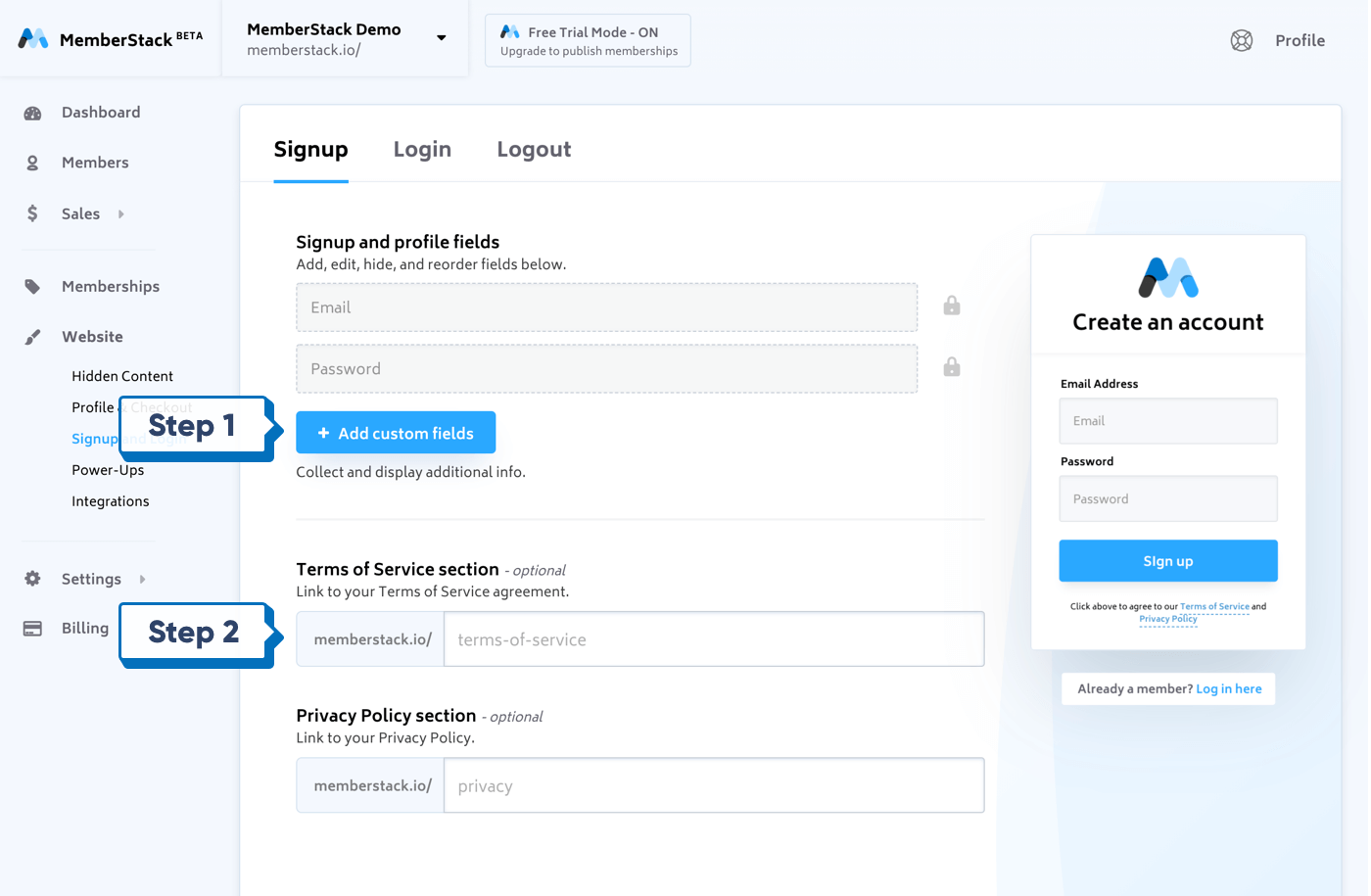Screen dimensions: 1371x896
Task: Click the terms-of-service URL input field
Action: (714, 639)
